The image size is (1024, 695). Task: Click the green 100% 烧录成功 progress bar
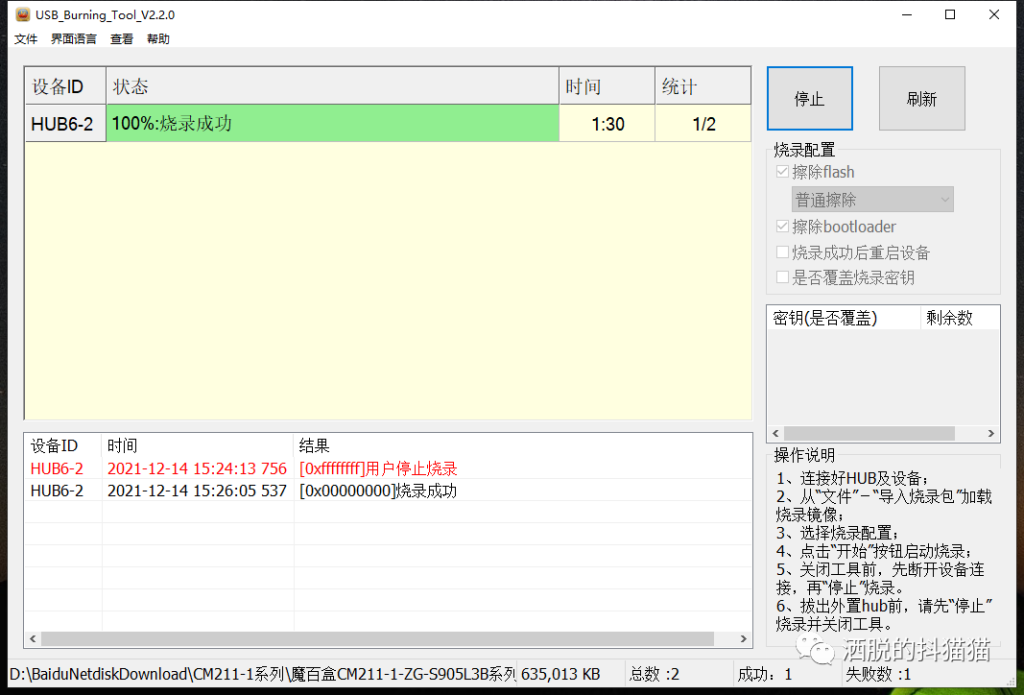coord(332,124)
